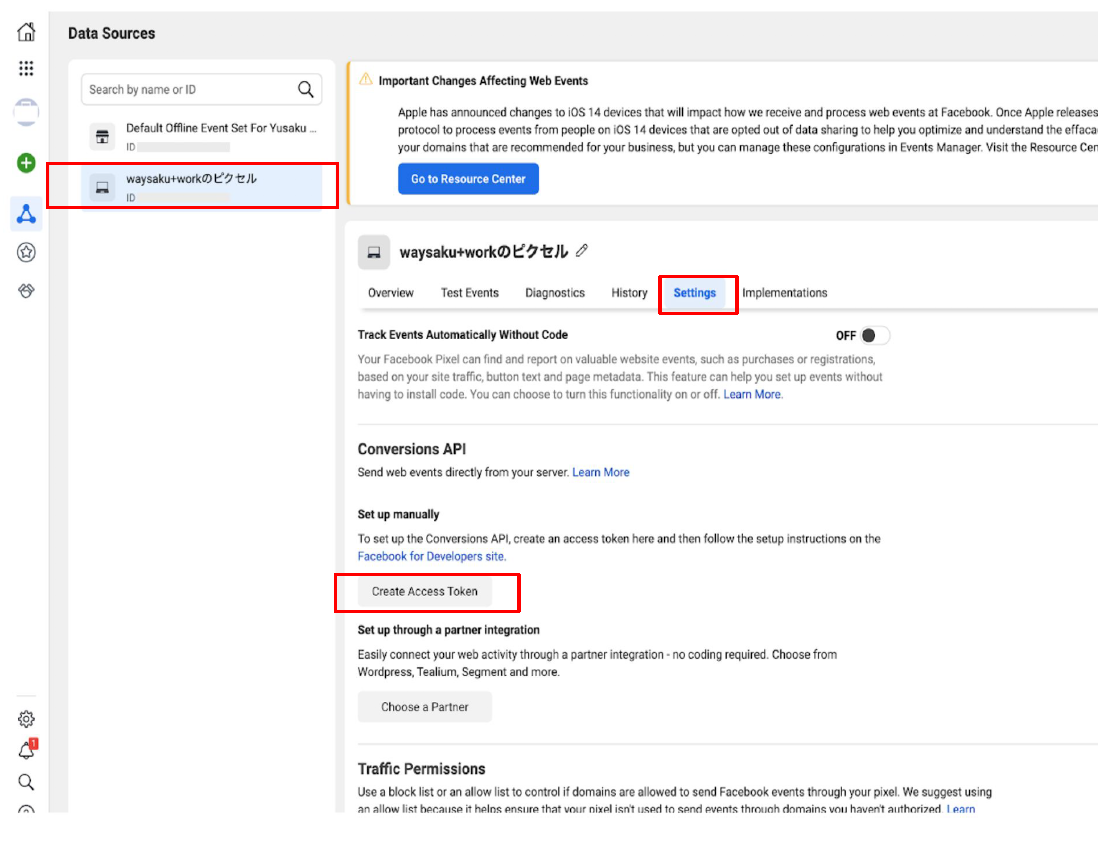1098x858 pixels.
Task: Select the Data Sources triangle icon
Action: (x=26, y=213)
